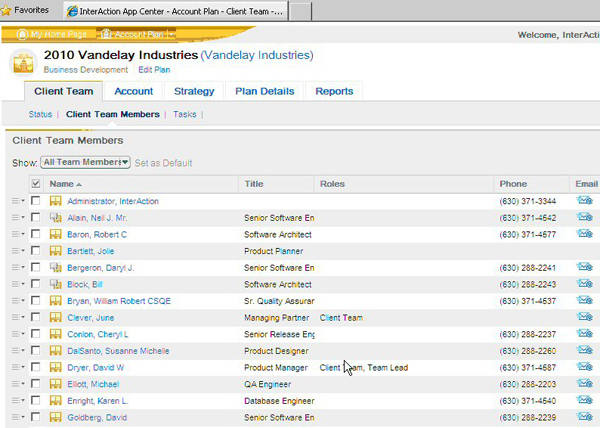Open row actions menu for Clever, June
Image resolution: width=600 pixels, height=428 pixels.
point(18,317)
